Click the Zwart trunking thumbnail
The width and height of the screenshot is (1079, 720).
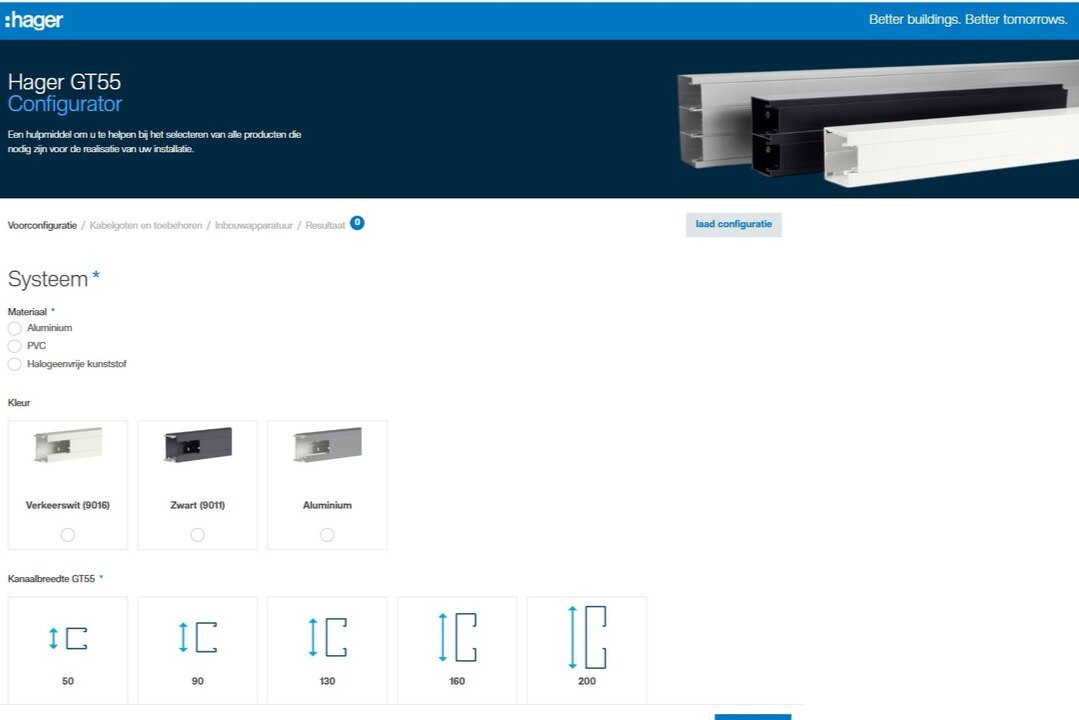[198, 444]
